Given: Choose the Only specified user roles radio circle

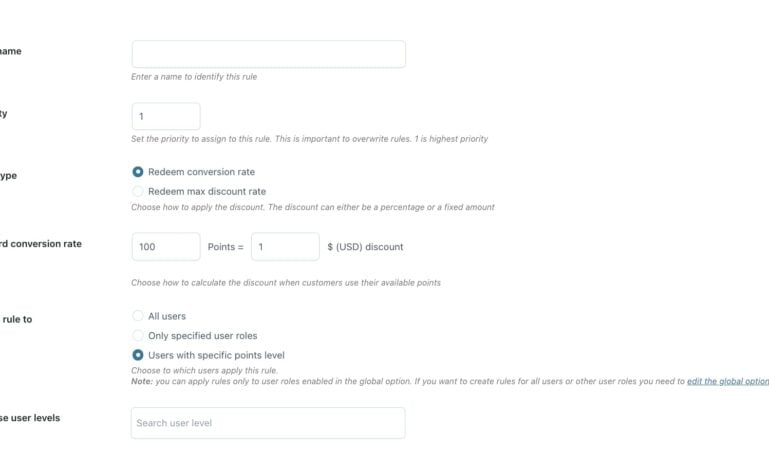Looking at the screenshot, I should point(138,335).
